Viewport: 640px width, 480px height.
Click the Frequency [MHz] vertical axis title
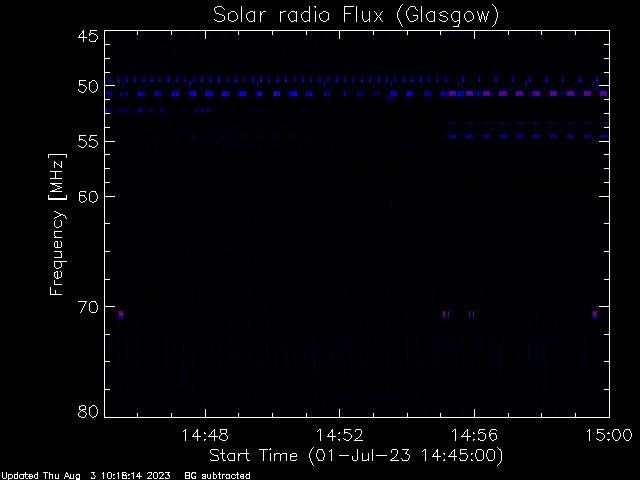[x=57, y=224]
